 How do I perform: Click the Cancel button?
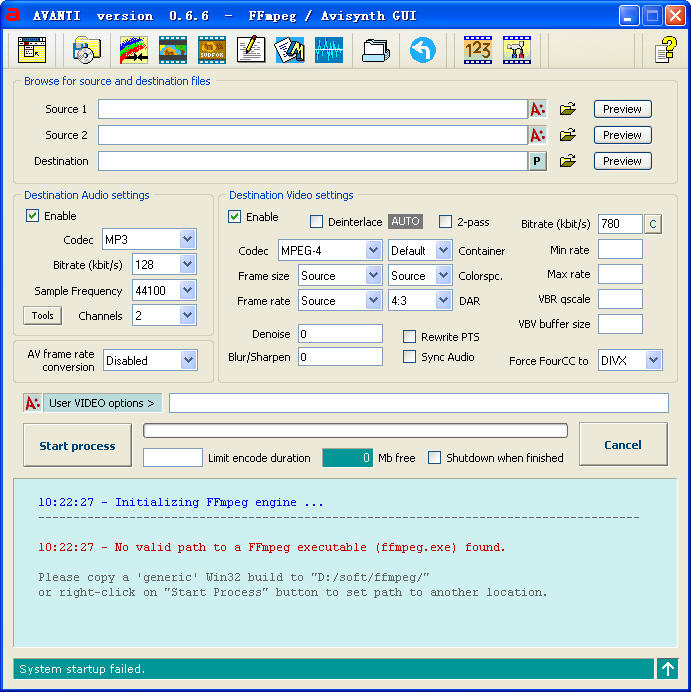tap(623, 444)
